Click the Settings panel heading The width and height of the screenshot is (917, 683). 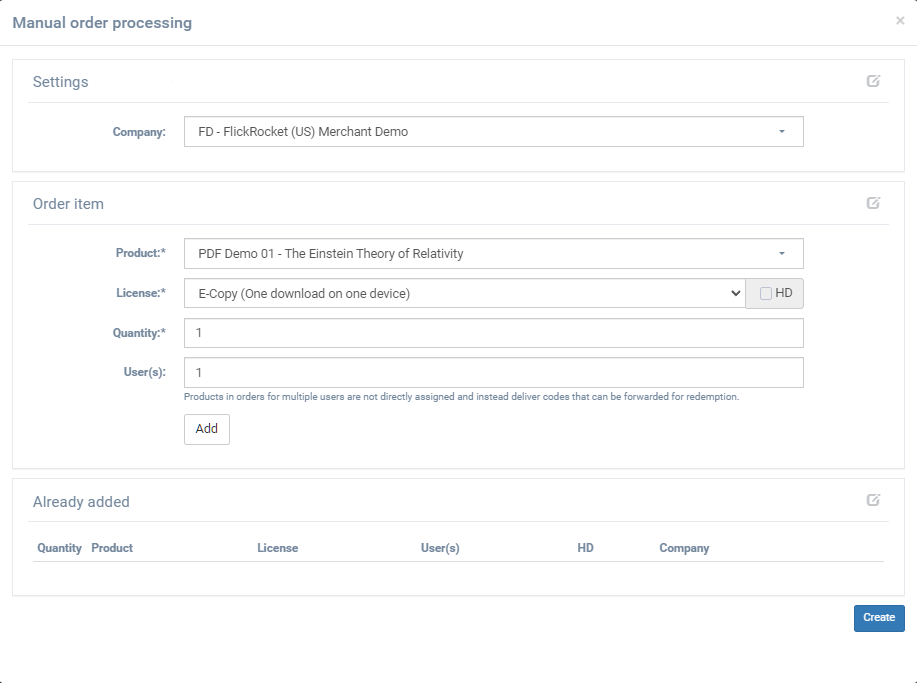[61, 82]
